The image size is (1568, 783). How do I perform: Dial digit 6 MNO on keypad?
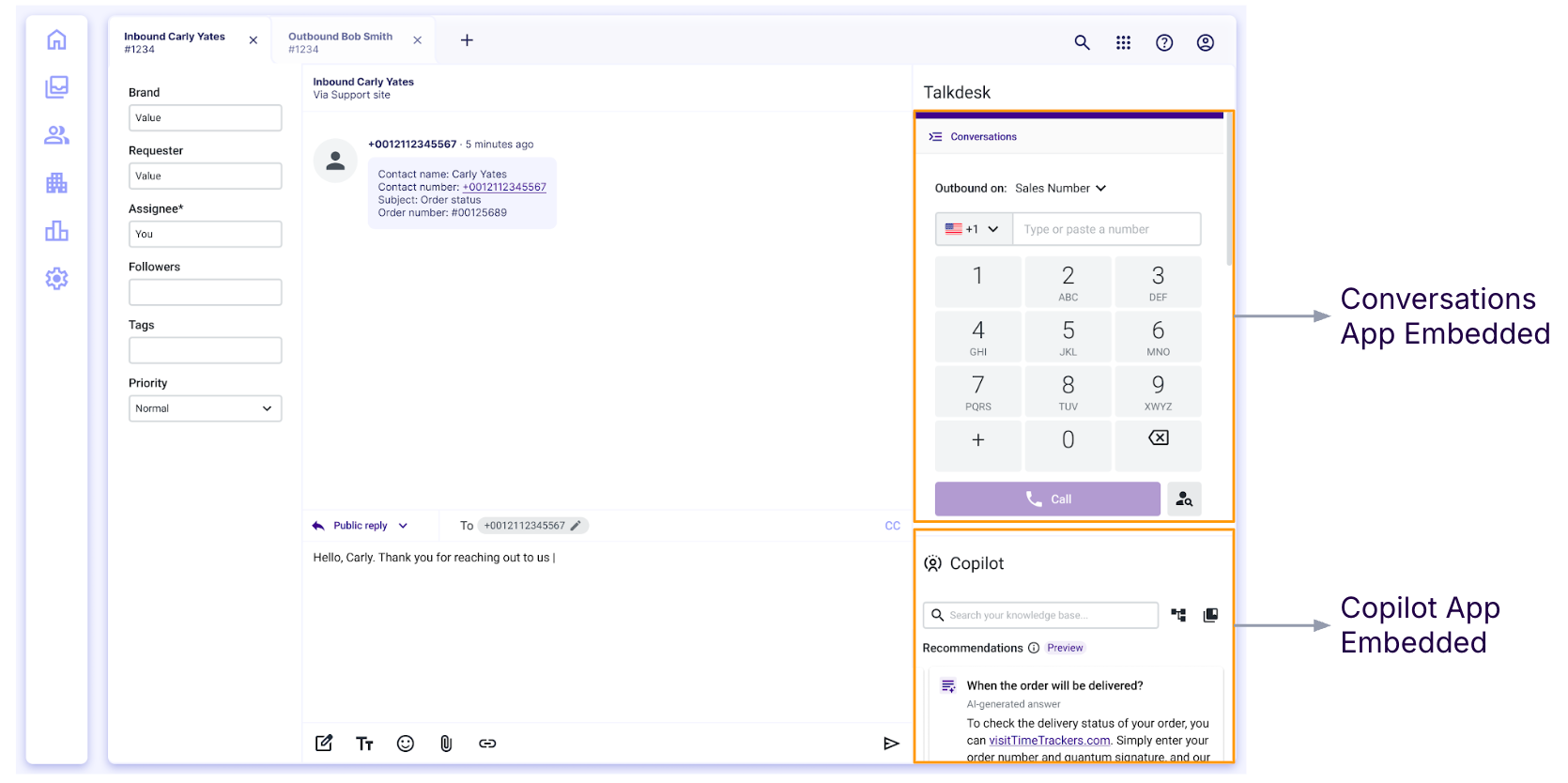pos(1158,337)
